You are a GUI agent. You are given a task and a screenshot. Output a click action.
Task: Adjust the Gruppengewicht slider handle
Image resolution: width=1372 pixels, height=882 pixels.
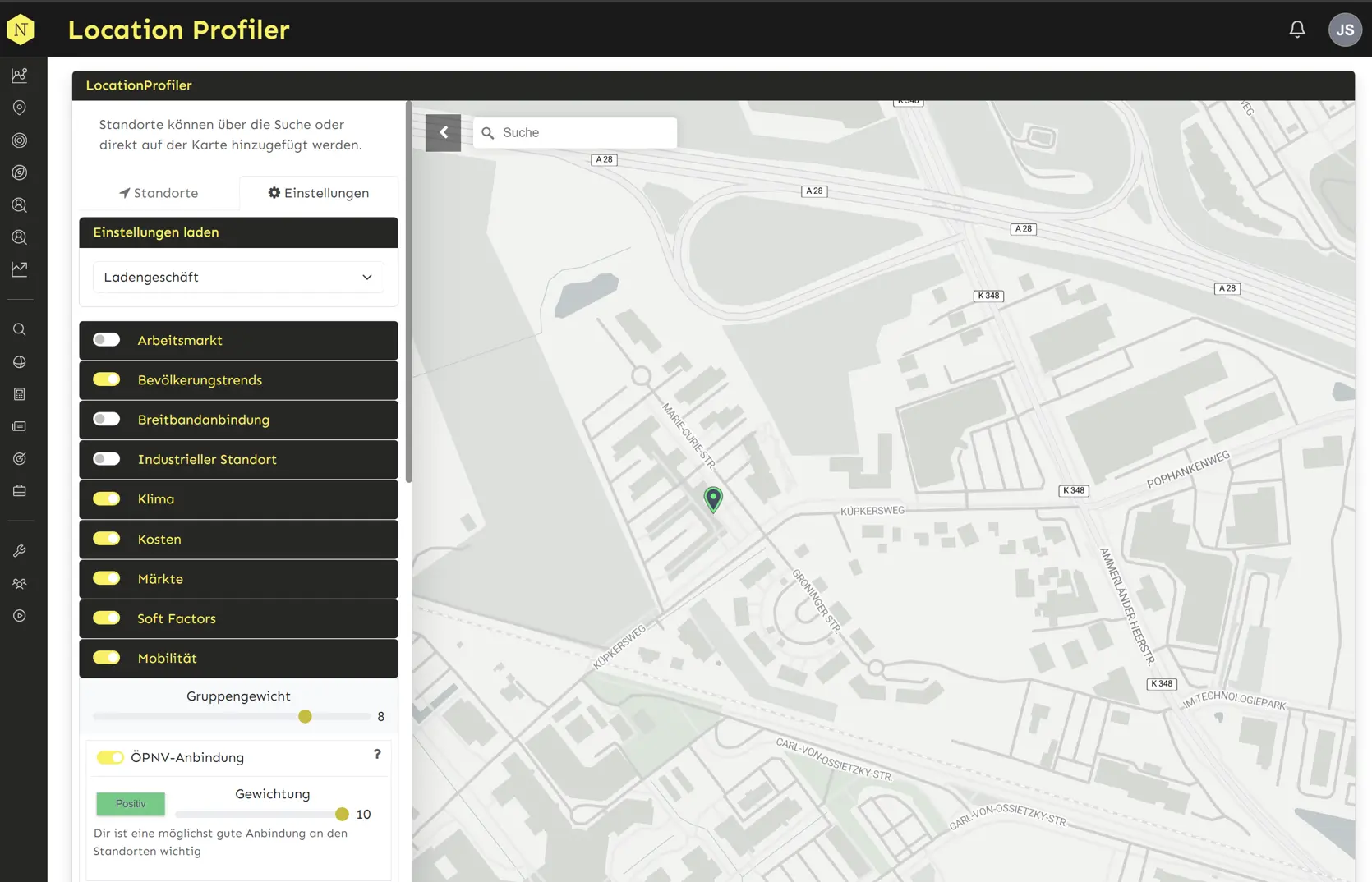[x=305, y=716]
